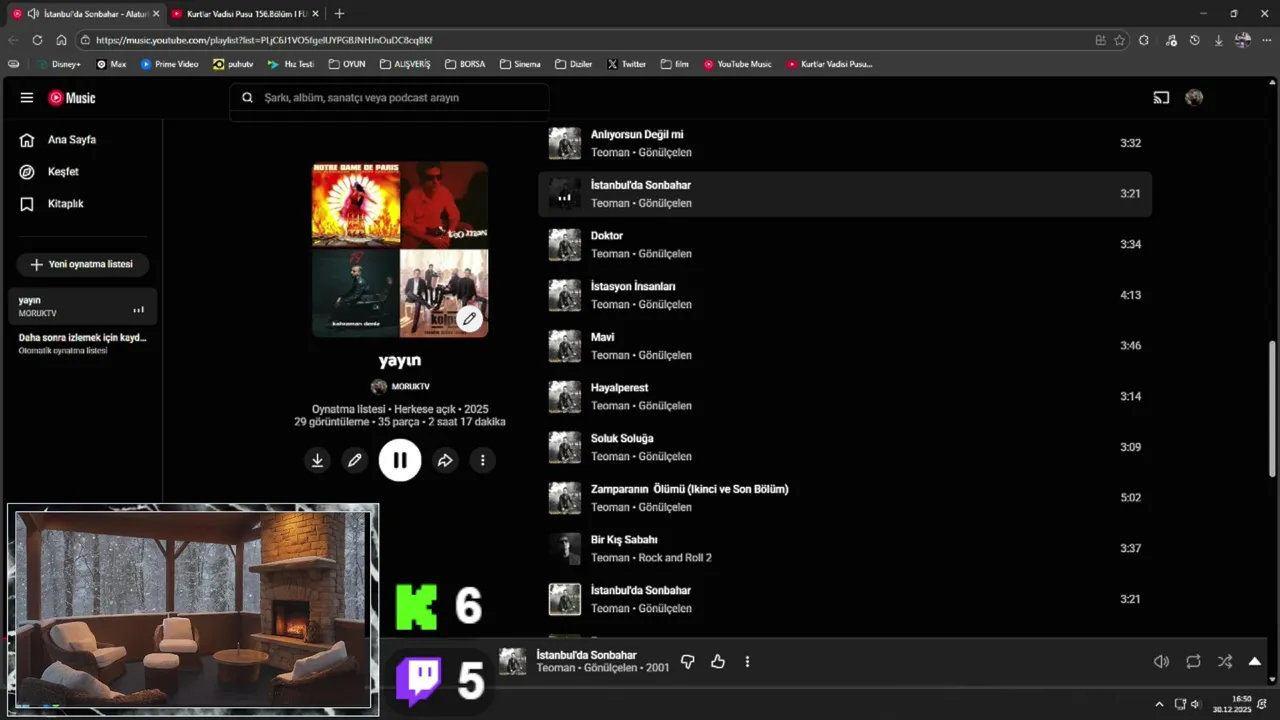Create a new playlist with Yeni oynatma listesi
This screenshot has width=1280, height=720.
tap(82, 264)
